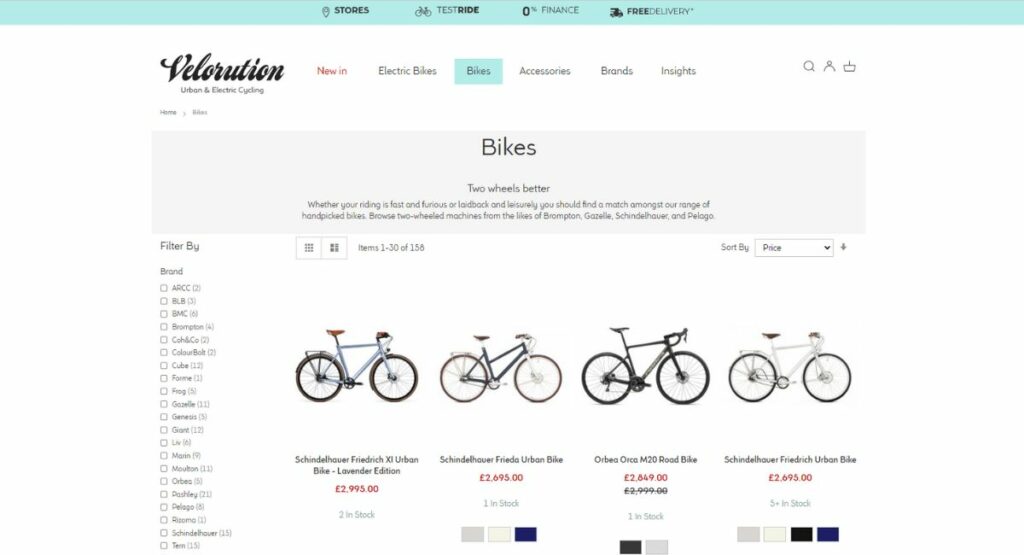Open the shopping basket icon

tap(849, 66)
